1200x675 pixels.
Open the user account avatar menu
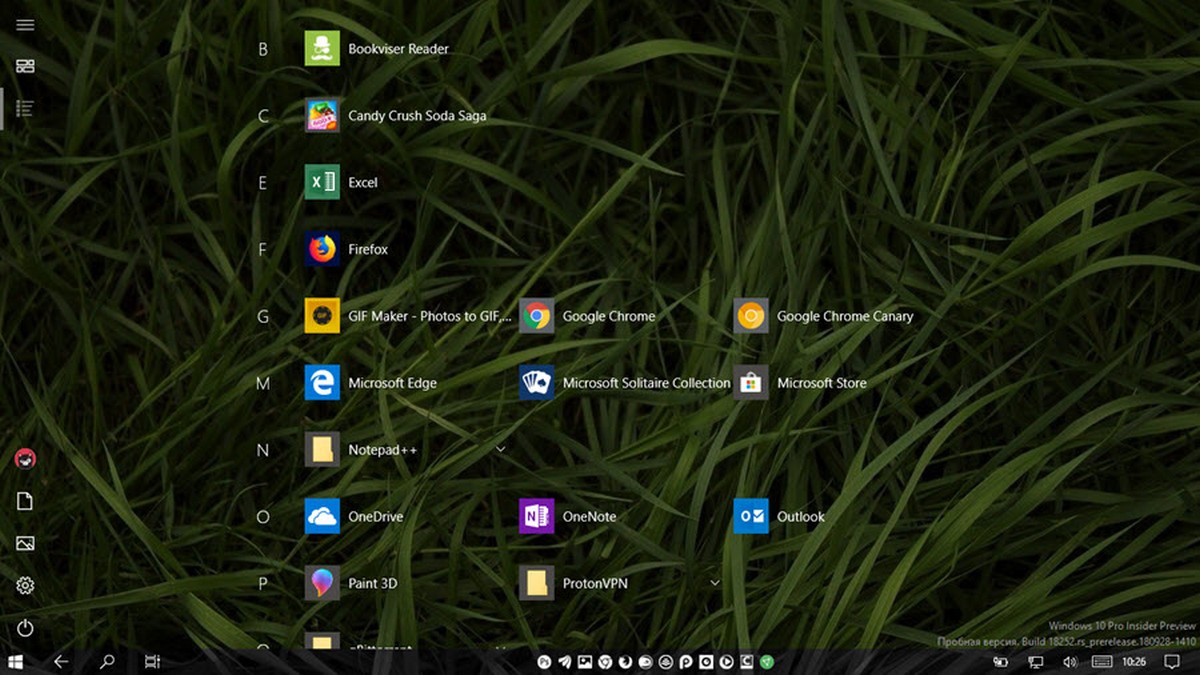pos(25,459)
